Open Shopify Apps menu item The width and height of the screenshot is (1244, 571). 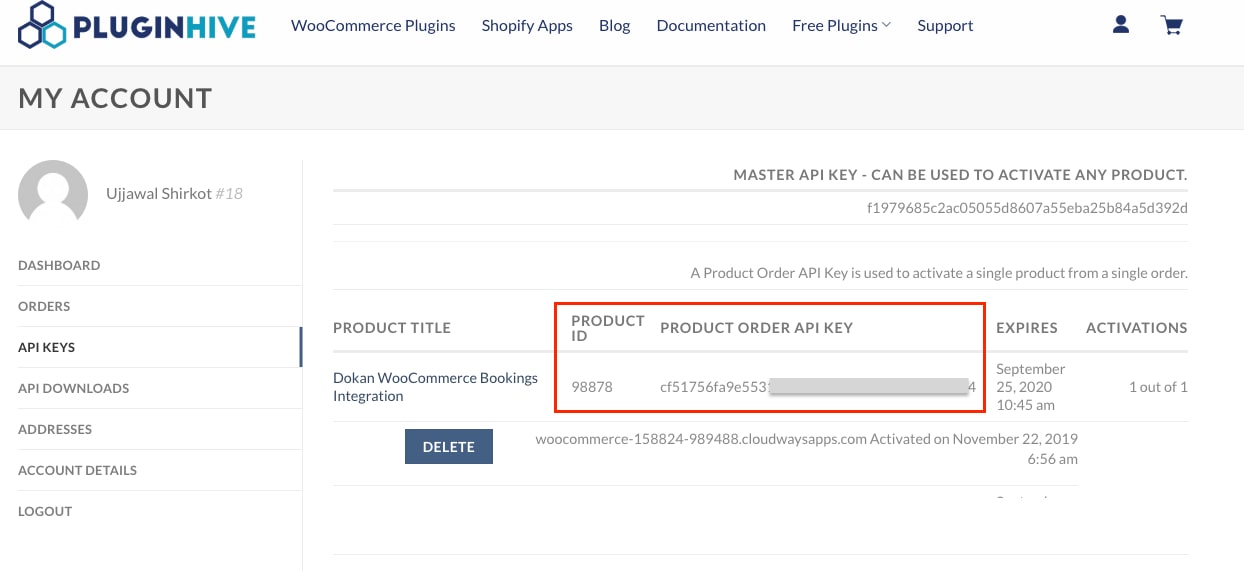pyautogui.click(x=527, y=25)
